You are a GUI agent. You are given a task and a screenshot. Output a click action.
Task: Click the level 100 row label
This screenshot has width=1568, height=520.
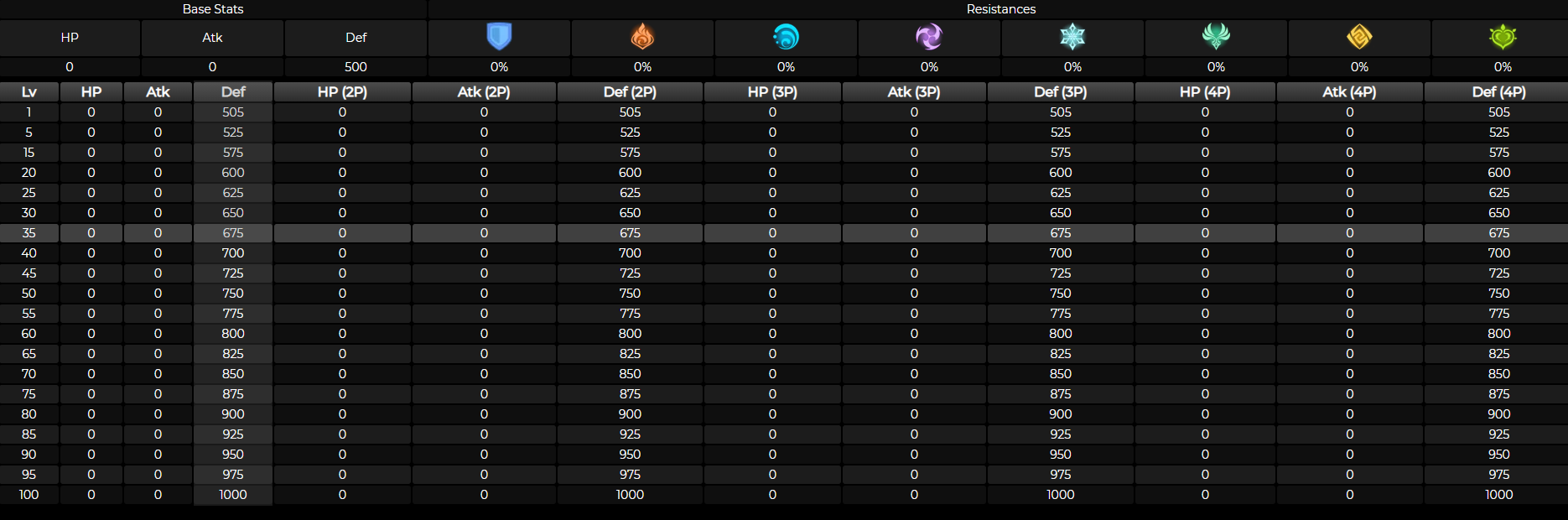point(29,495)
